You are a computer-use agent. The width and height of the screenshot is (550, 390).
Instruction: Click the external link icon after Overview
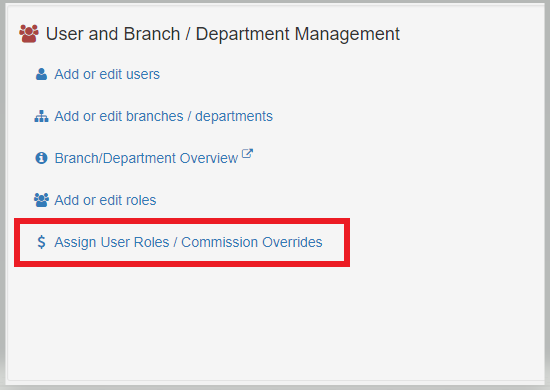pyautogui.click(x=247, y=154)
